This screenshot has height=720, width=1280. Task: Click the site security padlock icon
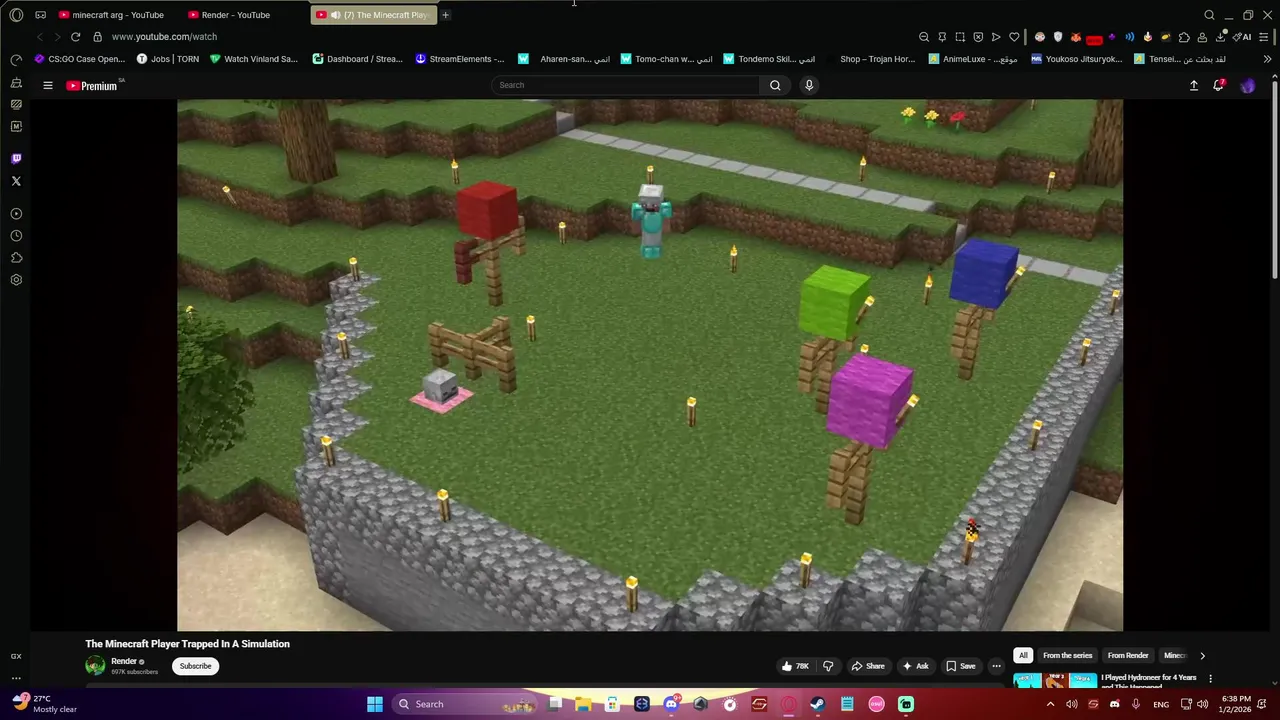pyautogui.click(x=97, y=37)
